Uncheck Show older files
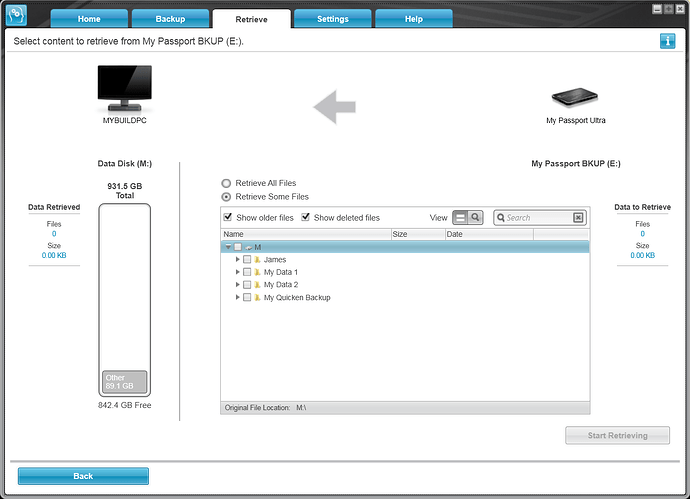Viewport: 690px width, 499px height. [x=228, y=217]
